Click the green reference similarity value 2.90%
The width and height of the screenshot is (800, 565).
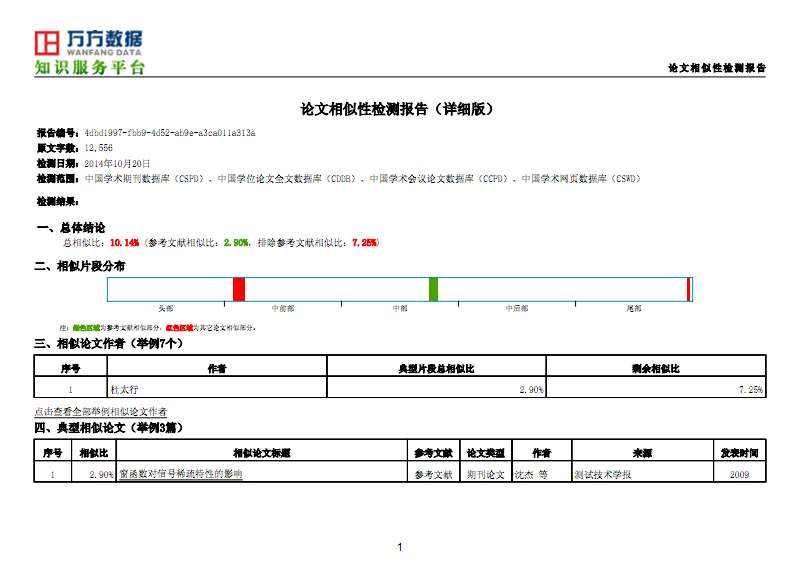(236, 242)
